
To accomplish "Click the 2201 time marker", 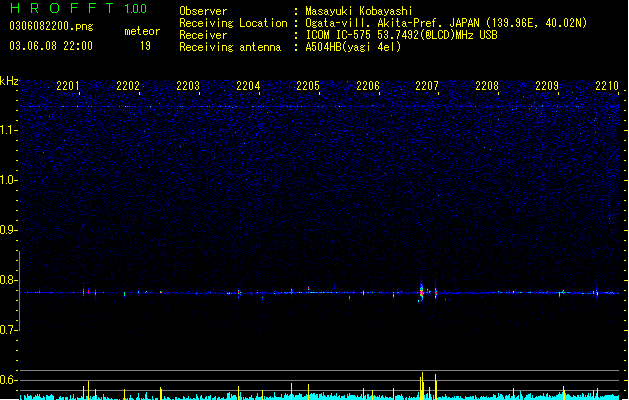I will (x=68, y=86).
